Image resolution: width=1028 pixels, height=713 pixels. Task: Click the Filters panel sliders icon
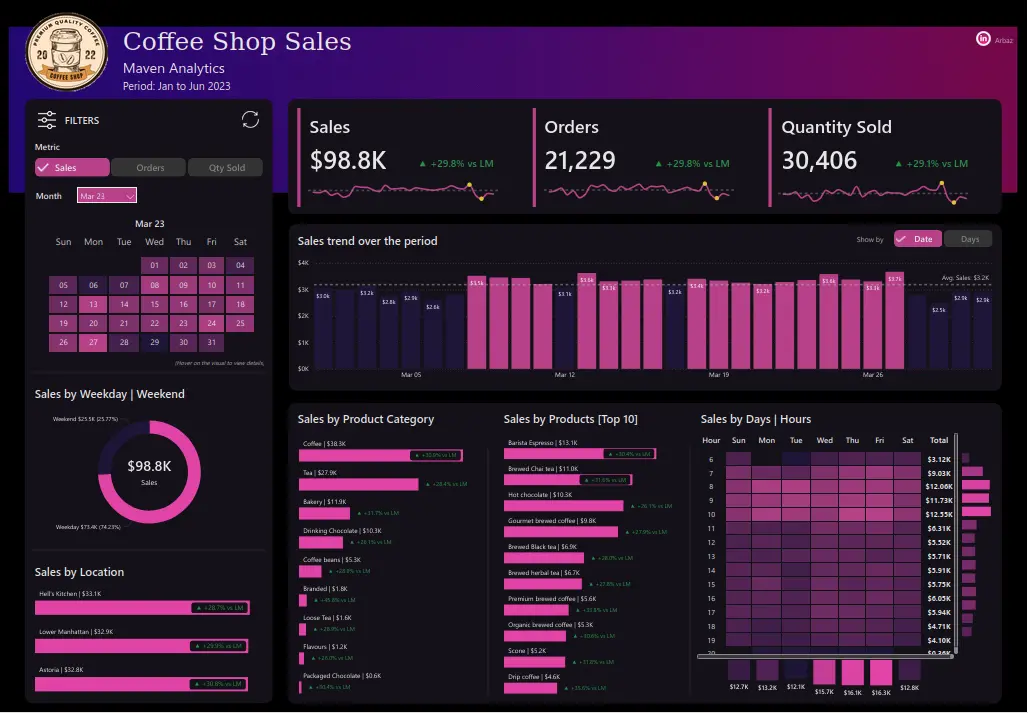[x=45, y=120]
